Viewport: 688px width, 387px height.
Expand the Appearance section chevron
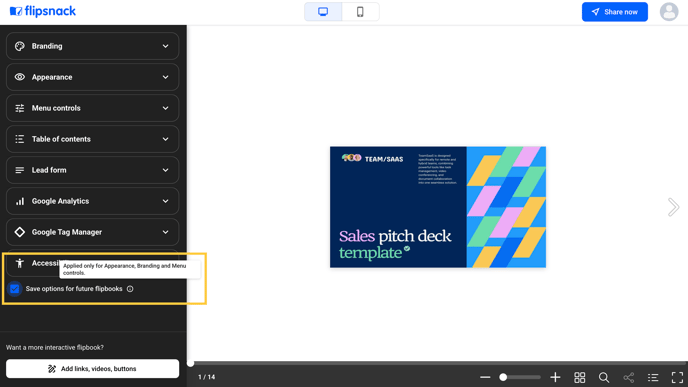coord(165,77)
